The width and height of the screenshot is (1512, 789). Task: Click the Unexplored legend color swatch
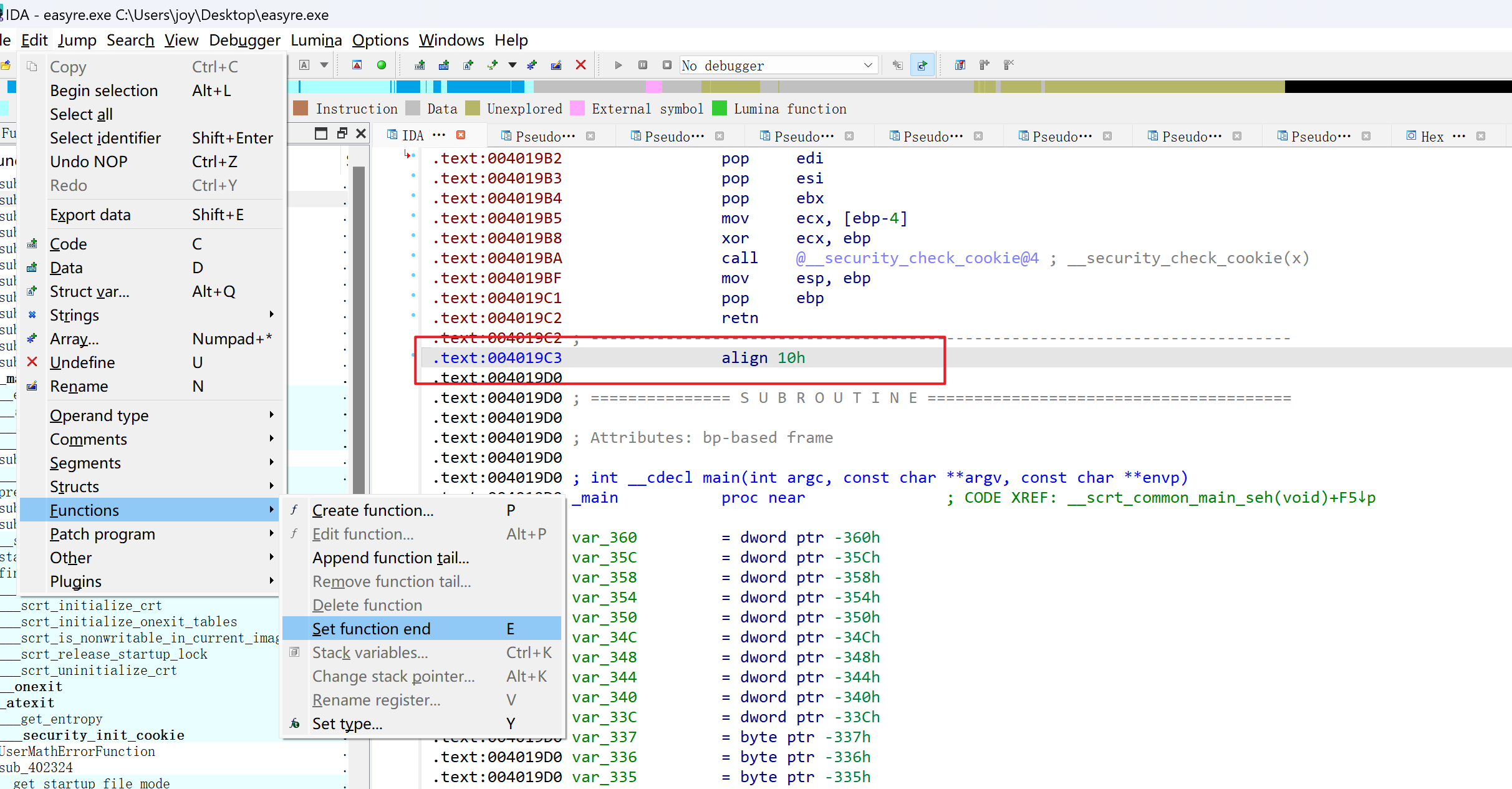[x=473, y=108]
